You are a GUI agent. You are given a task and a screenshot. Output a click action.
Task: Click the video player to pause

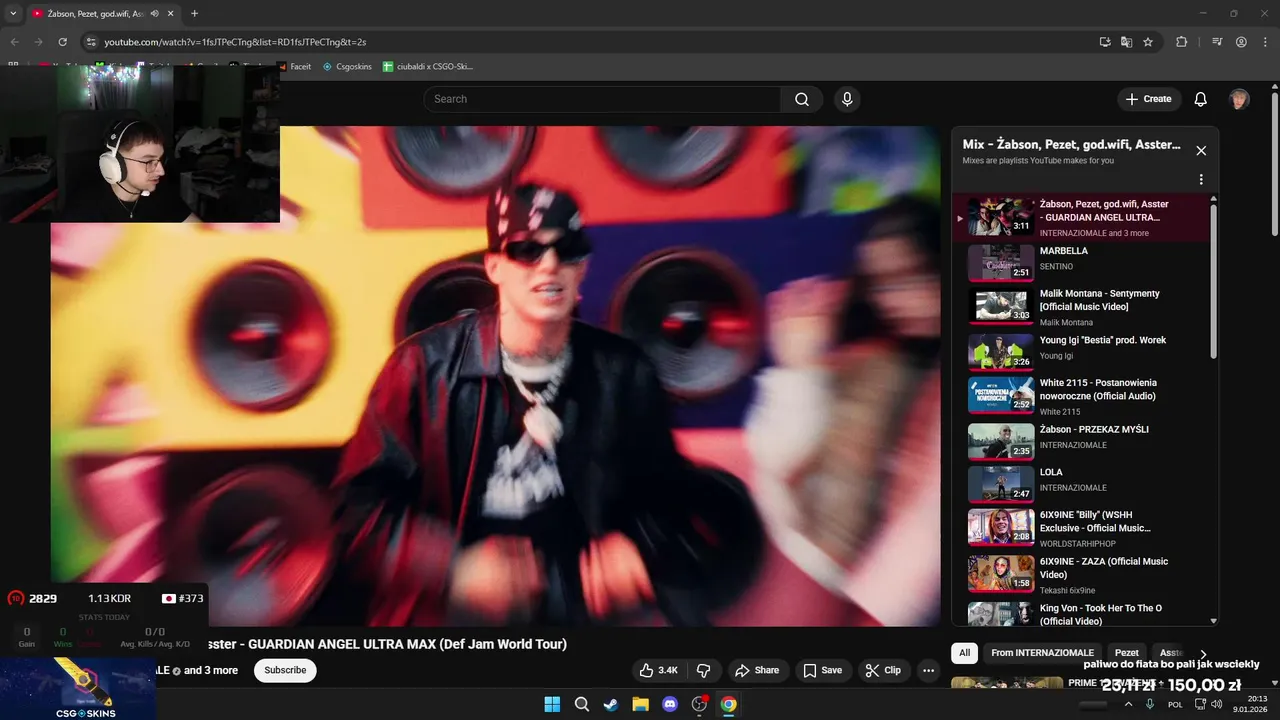(496, 376)
